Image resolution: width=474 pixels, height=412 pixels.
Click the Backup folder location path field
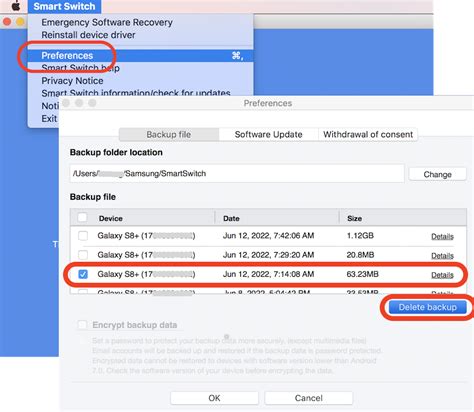coord(237,174)
